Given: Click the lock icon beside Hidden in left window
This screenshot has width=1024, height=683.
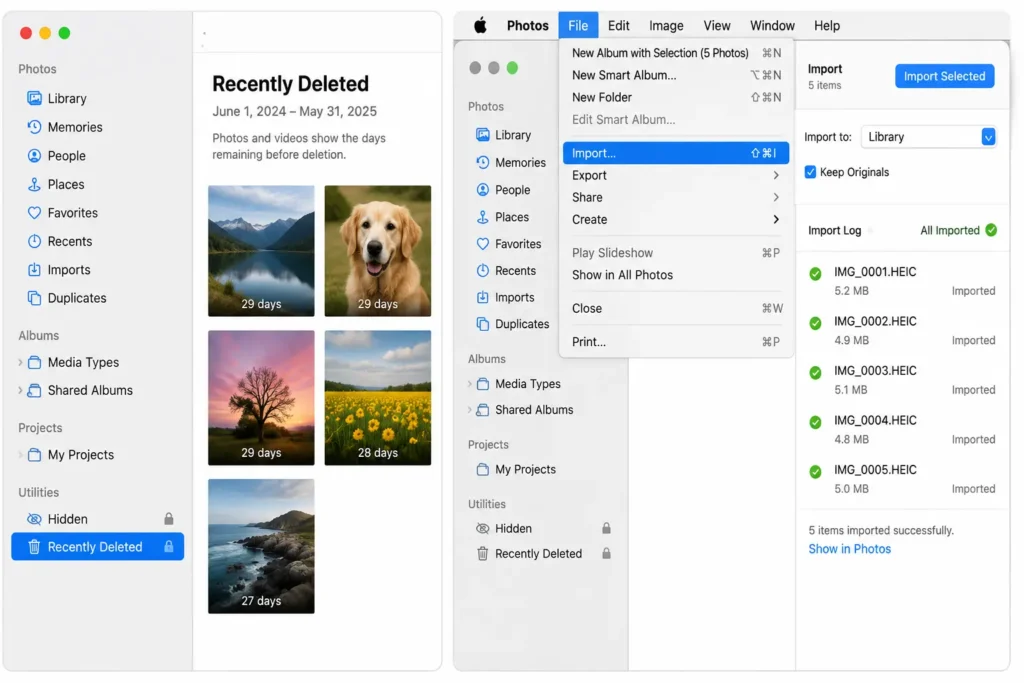Looking at the screenshot, I should 168,519.
